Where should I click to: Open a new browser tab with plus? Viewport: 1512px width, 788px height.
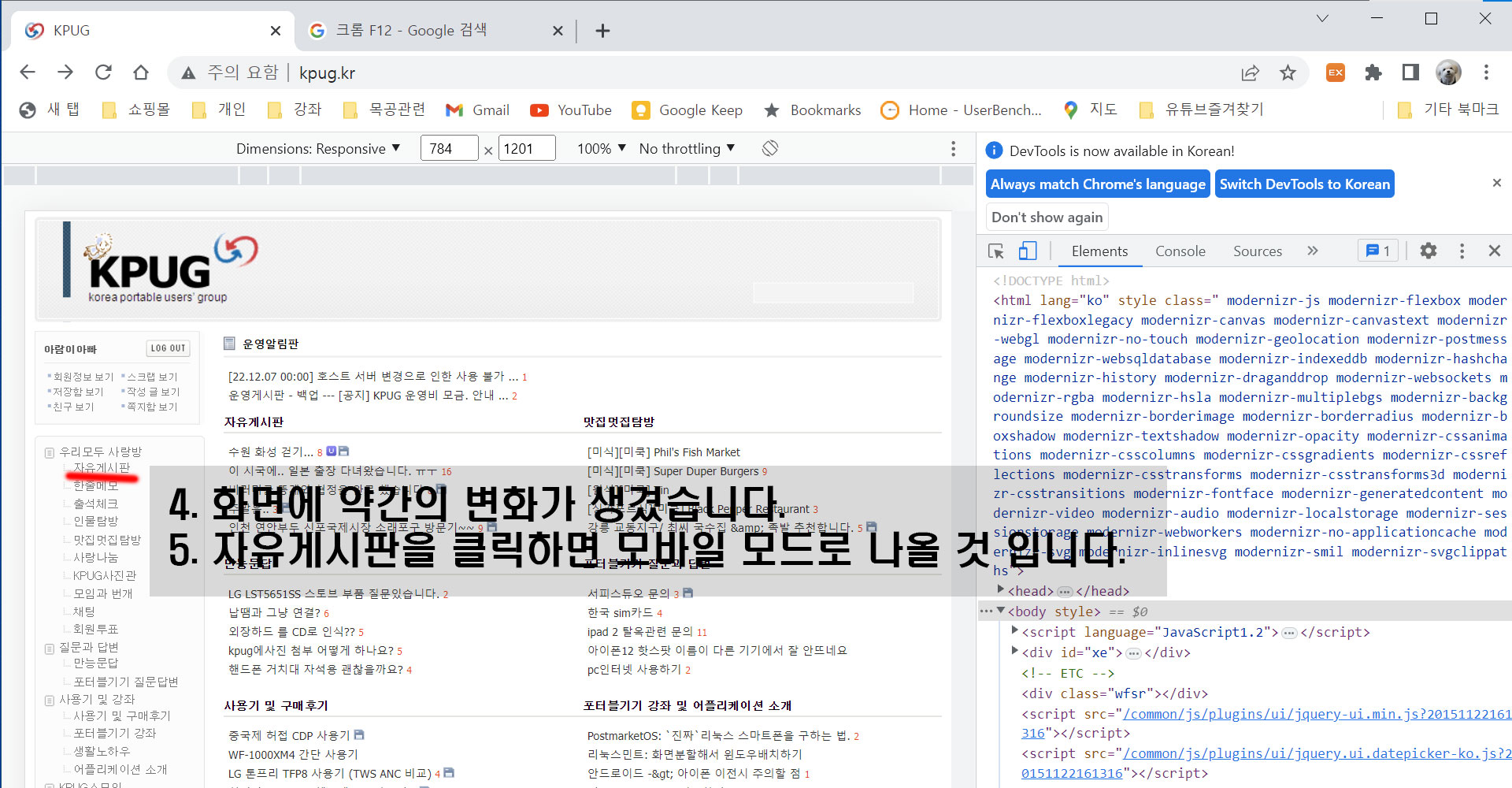(602, 31)
